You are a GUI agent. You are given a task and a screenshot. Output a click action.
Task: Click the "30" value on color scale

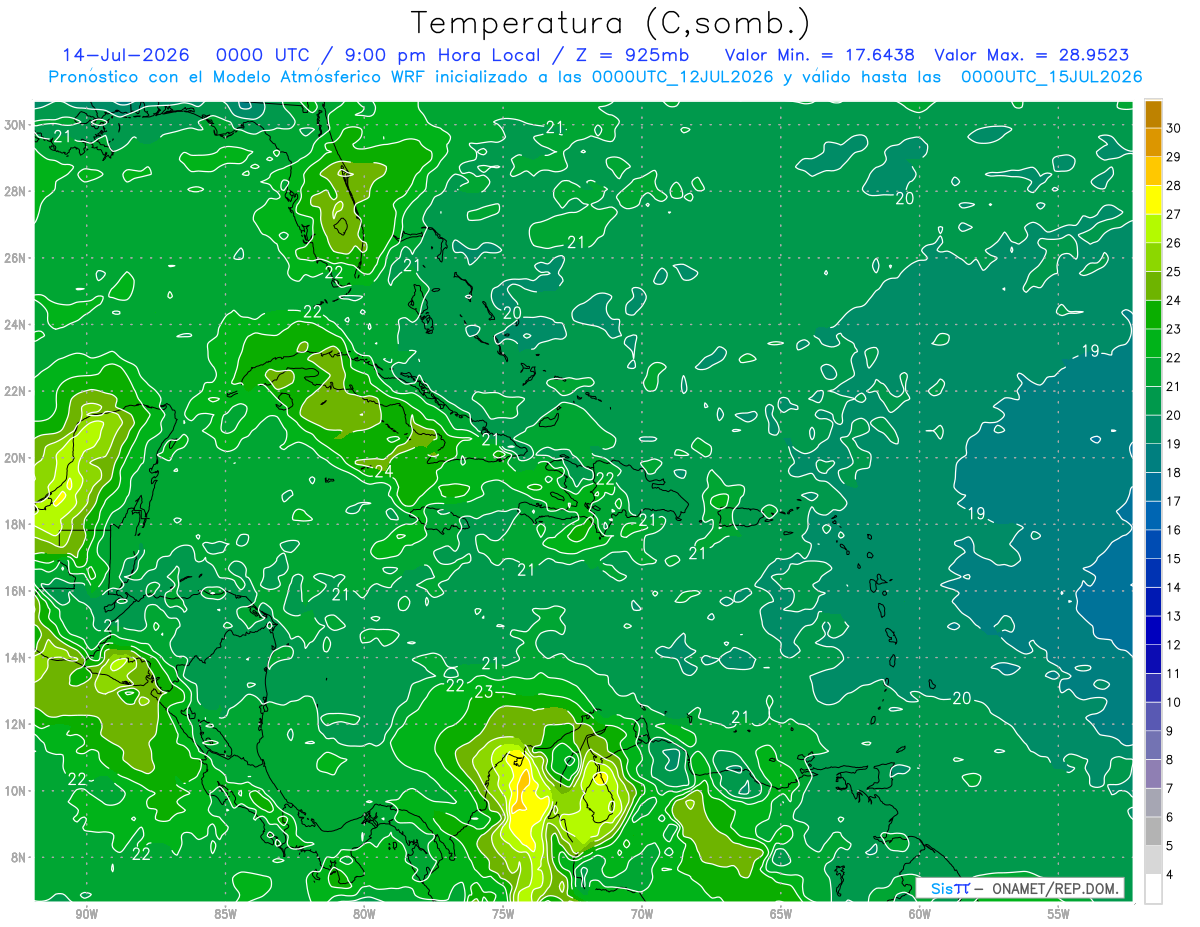1174,128
